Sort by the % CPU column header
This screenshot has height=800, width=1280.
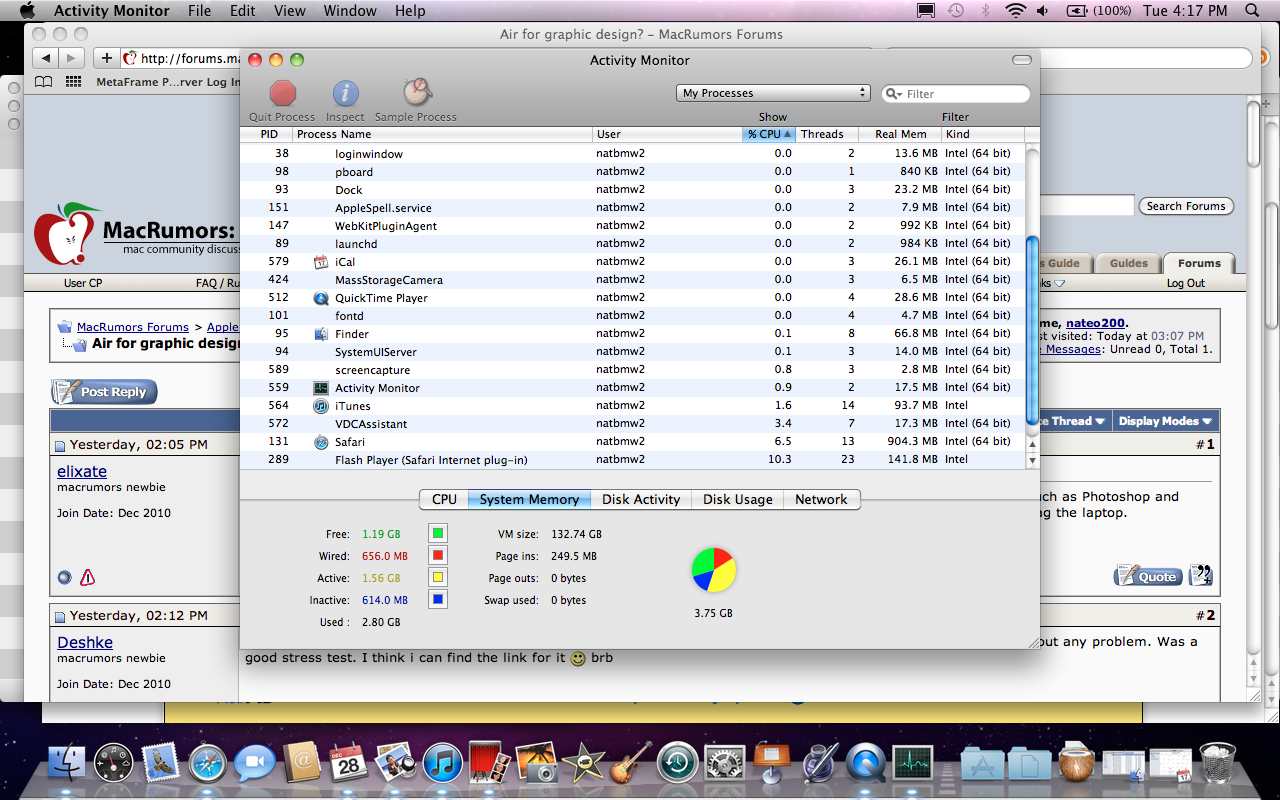(x=769, y=134)
